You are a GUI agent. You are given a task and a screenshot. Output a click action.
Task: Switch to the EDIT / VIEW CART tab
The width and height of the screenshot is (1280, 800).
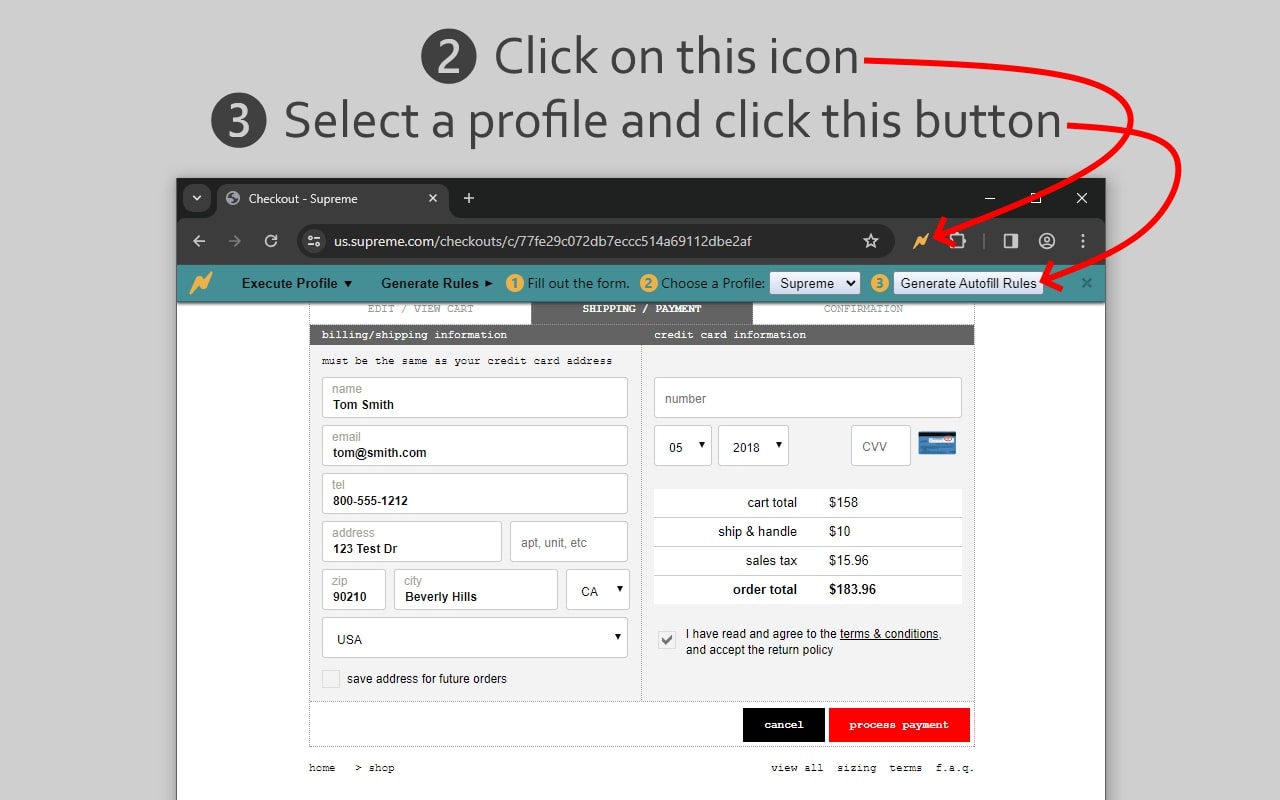coord(420,309)
